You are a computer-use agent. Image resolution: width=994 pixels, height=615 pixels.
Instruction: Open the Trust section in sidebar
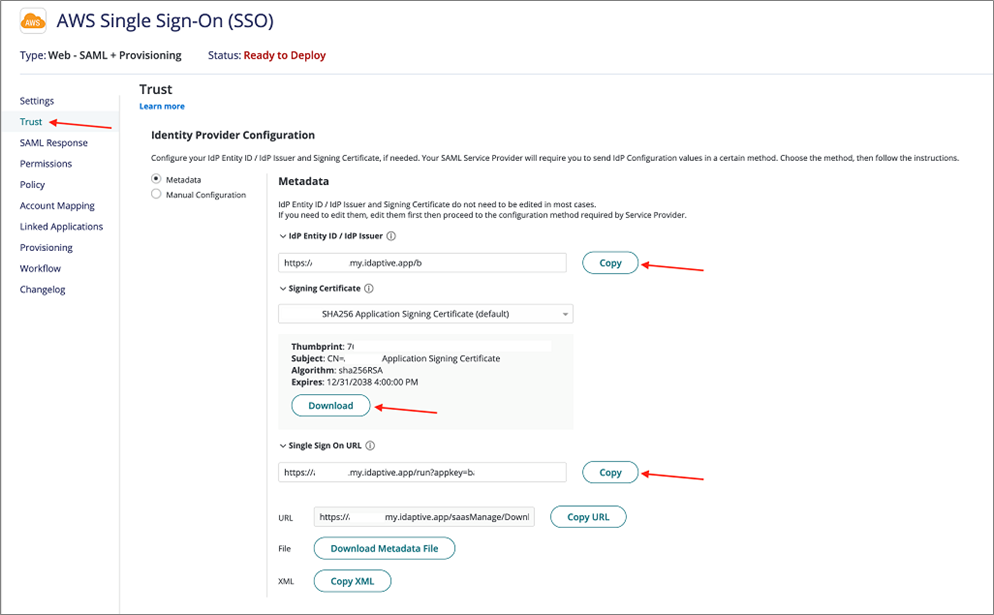(x=30, y=122)
